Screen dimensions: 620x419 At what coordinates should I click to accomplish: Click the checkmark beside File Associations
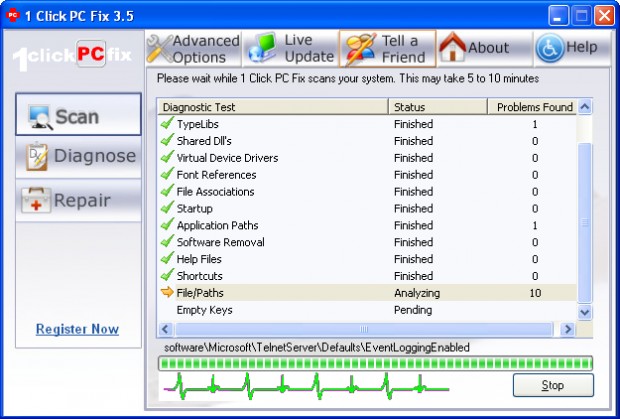click(167, 191)
